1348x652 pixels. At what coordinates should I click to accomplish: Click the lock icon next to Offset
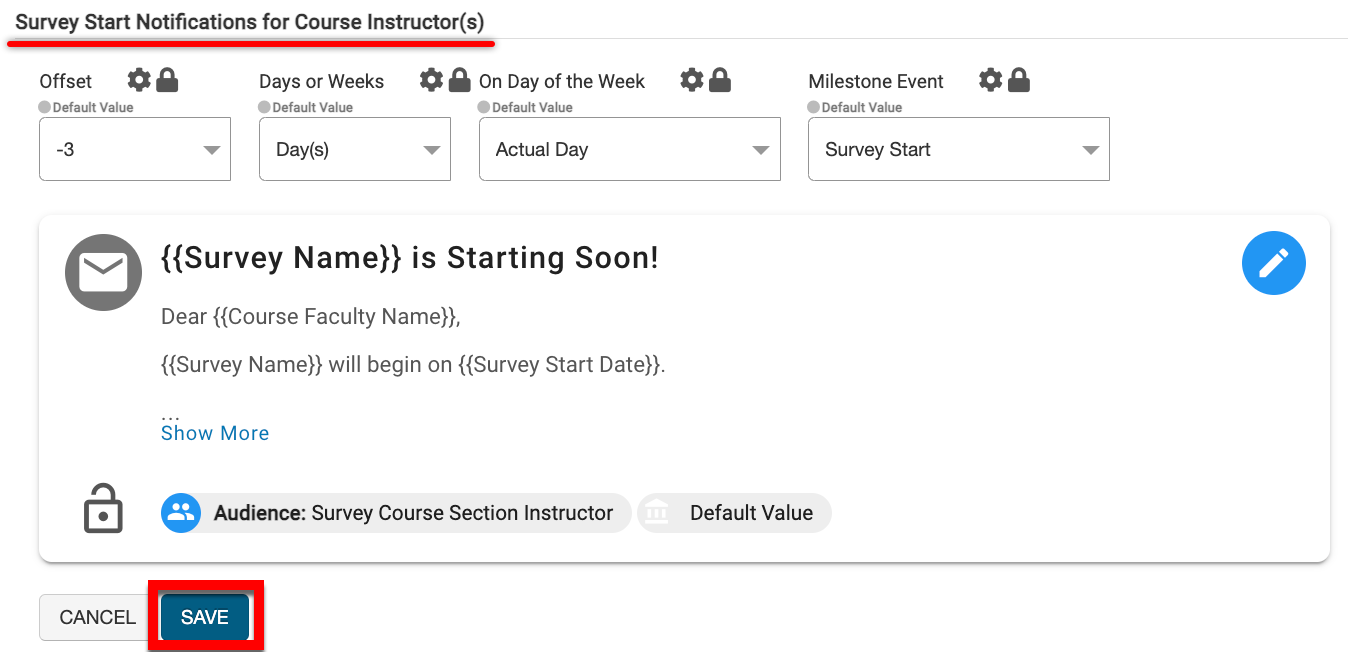(x=167, y=81)
